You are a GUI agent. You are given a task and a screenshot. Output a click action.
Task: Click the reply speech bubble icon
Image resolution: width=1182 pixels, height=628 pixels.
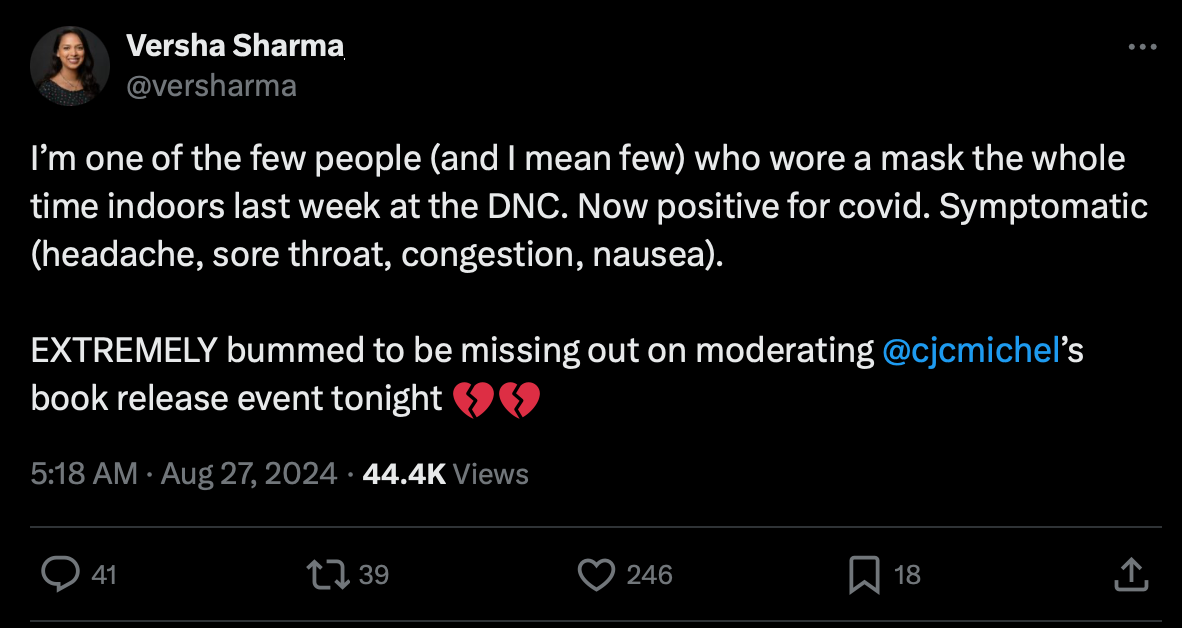[62, 574]
